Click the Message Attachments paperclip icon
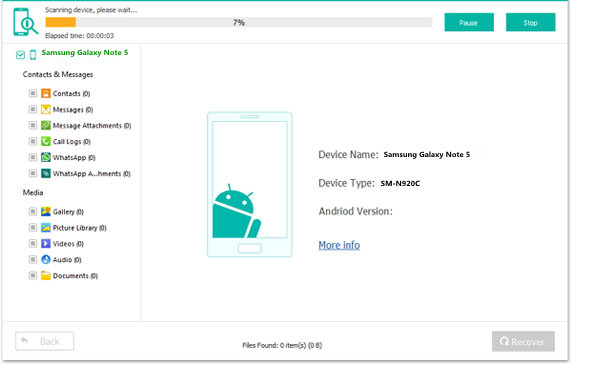 coord(46,125)
